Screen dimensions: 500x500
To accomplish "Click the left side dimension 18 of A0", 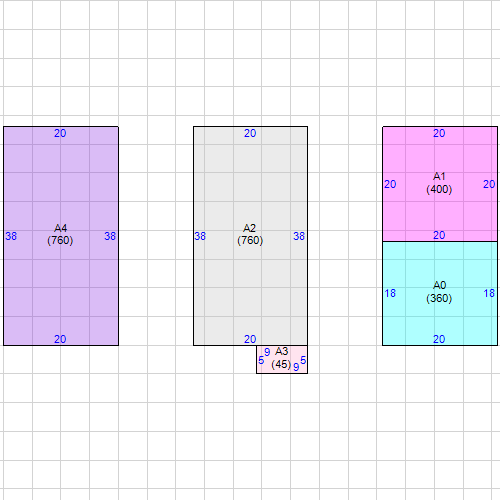I will (390, 293).
